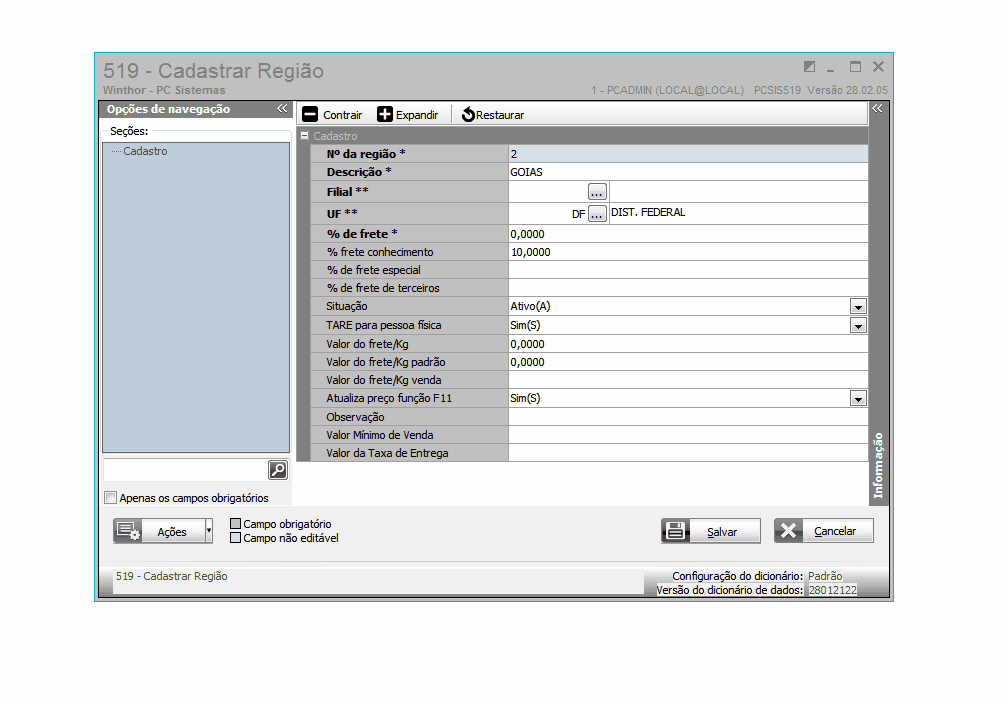Close the Cadastrar Região window
This screenshot has height=705, width=1008.
[879, 67]
